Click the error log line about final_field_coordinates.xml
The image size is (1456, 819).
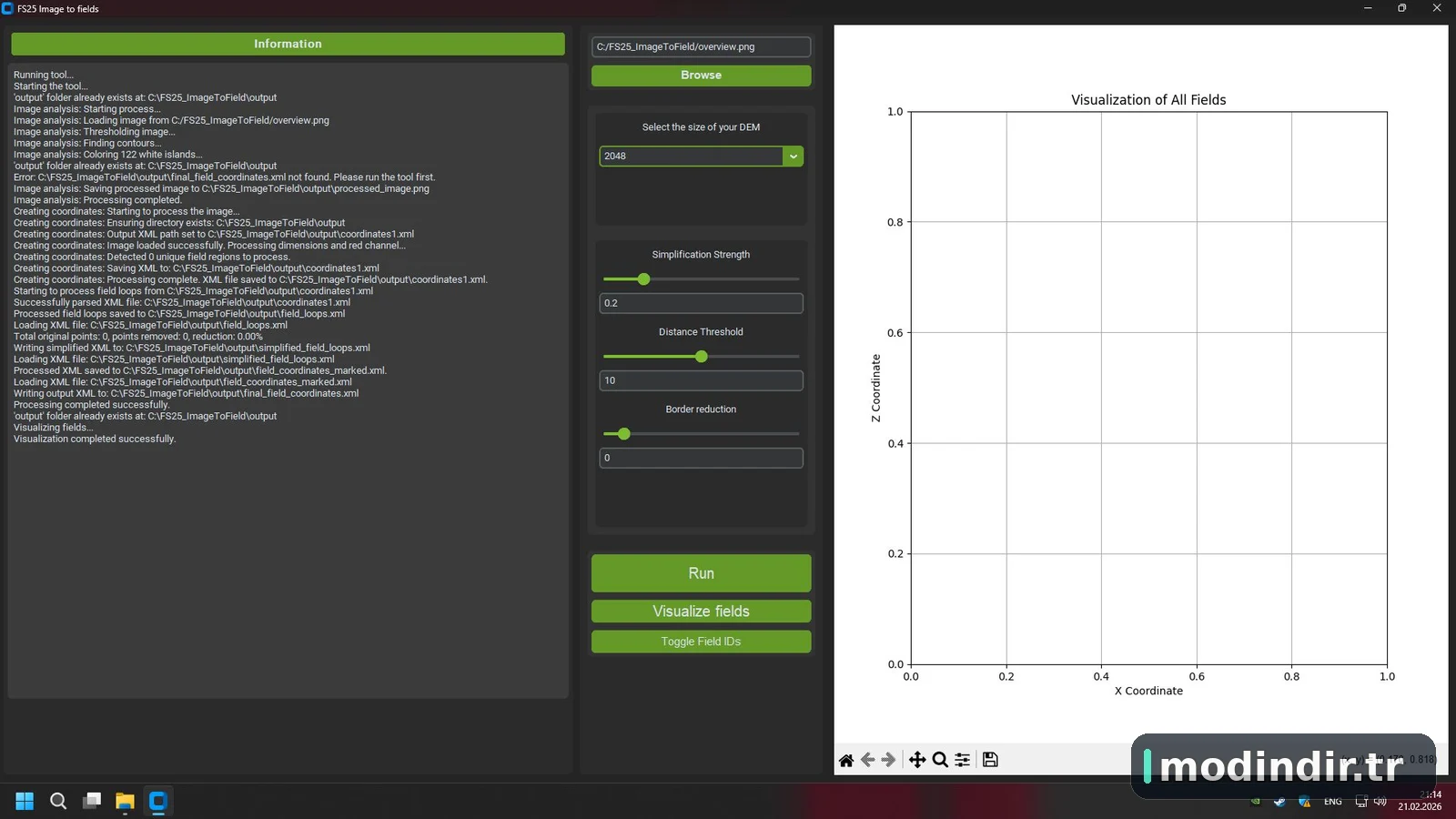[x=224, y=177]
